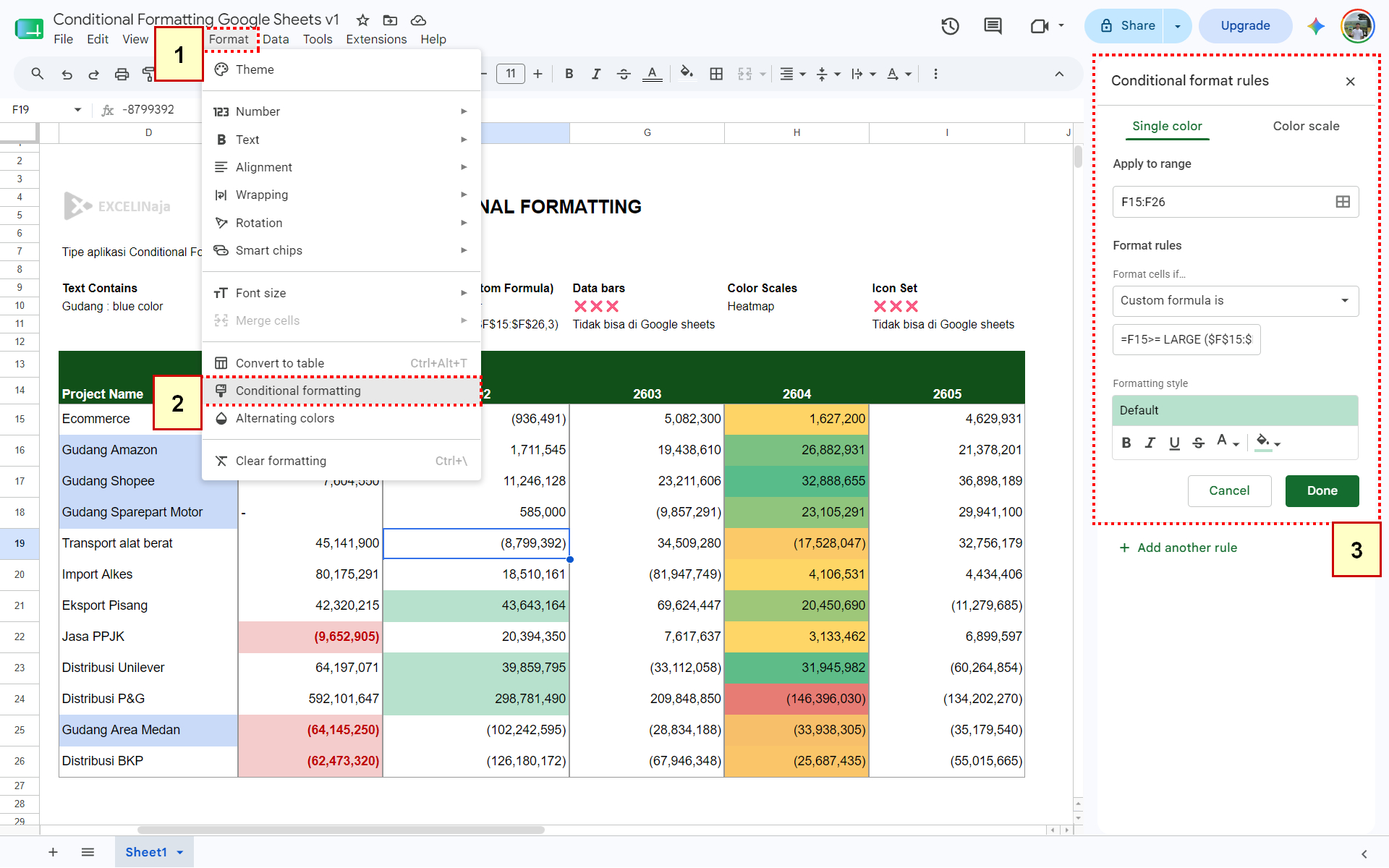This screenshot has width=1389, height=868.
Task: Collapse the toolbar with up chevron
Action: click(x=1059, y=74)
